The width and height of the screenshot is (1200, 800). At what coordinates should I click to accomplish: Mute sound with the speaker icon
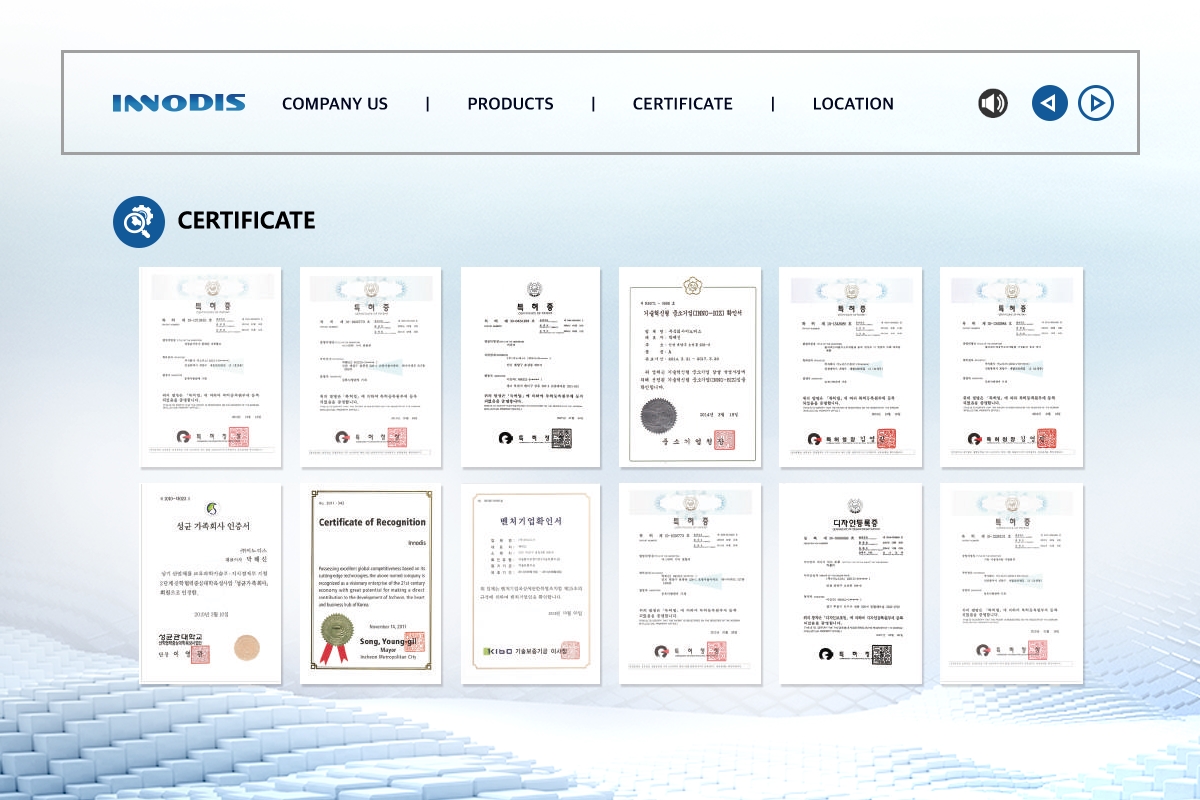[993, 103]
